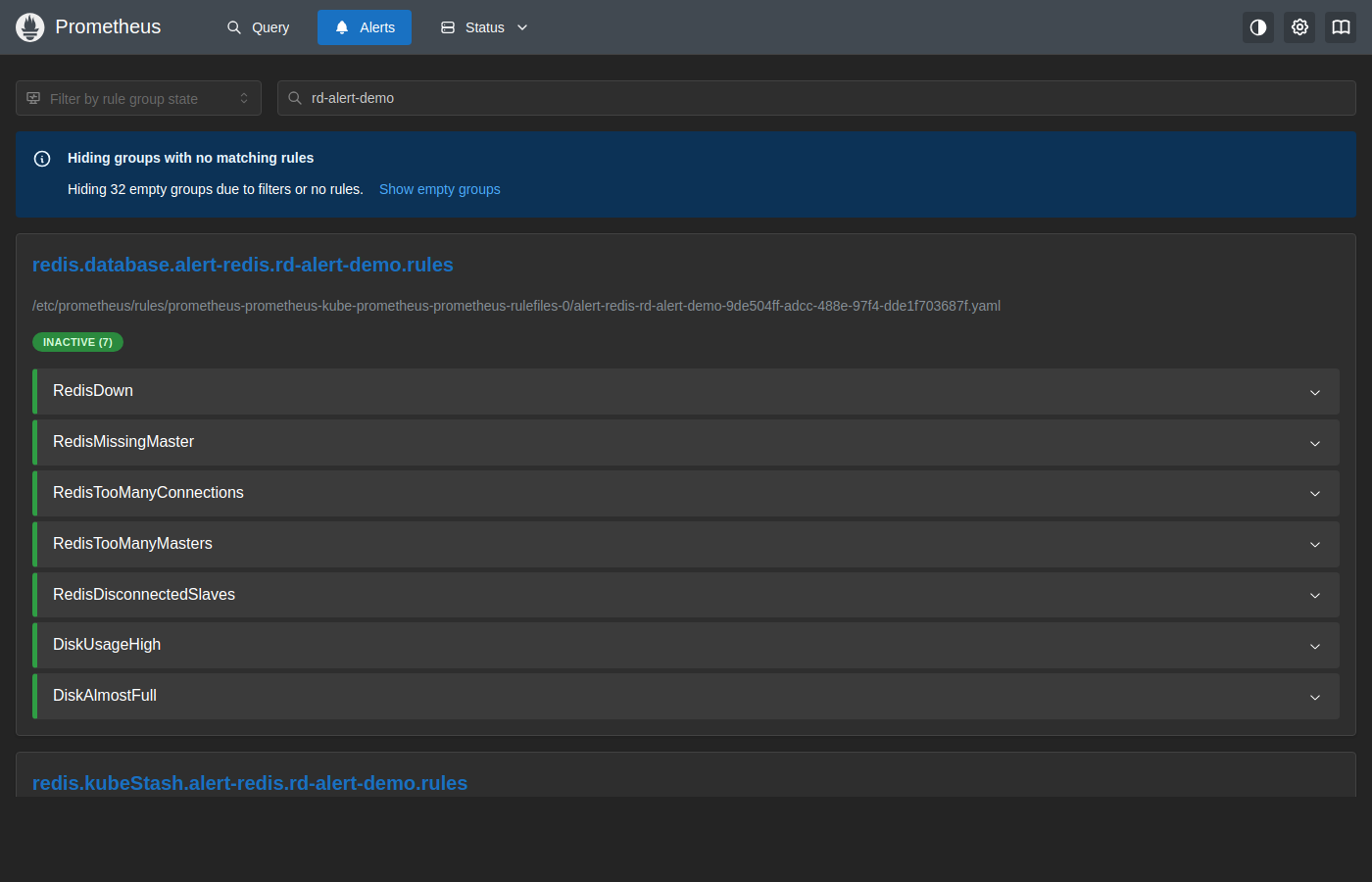Expand the RedisTooManyConnections rule chevron
This screenshot has height=882, width=1372.
(1315, 494)
